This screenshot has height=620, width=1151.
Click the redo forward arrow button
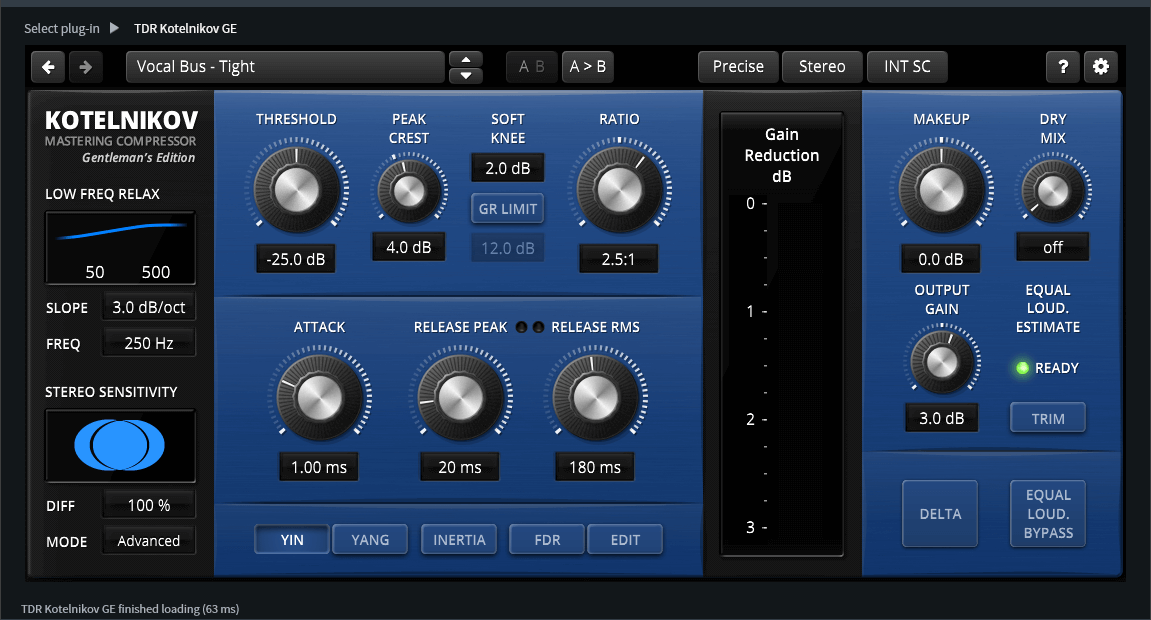point(86,67)
